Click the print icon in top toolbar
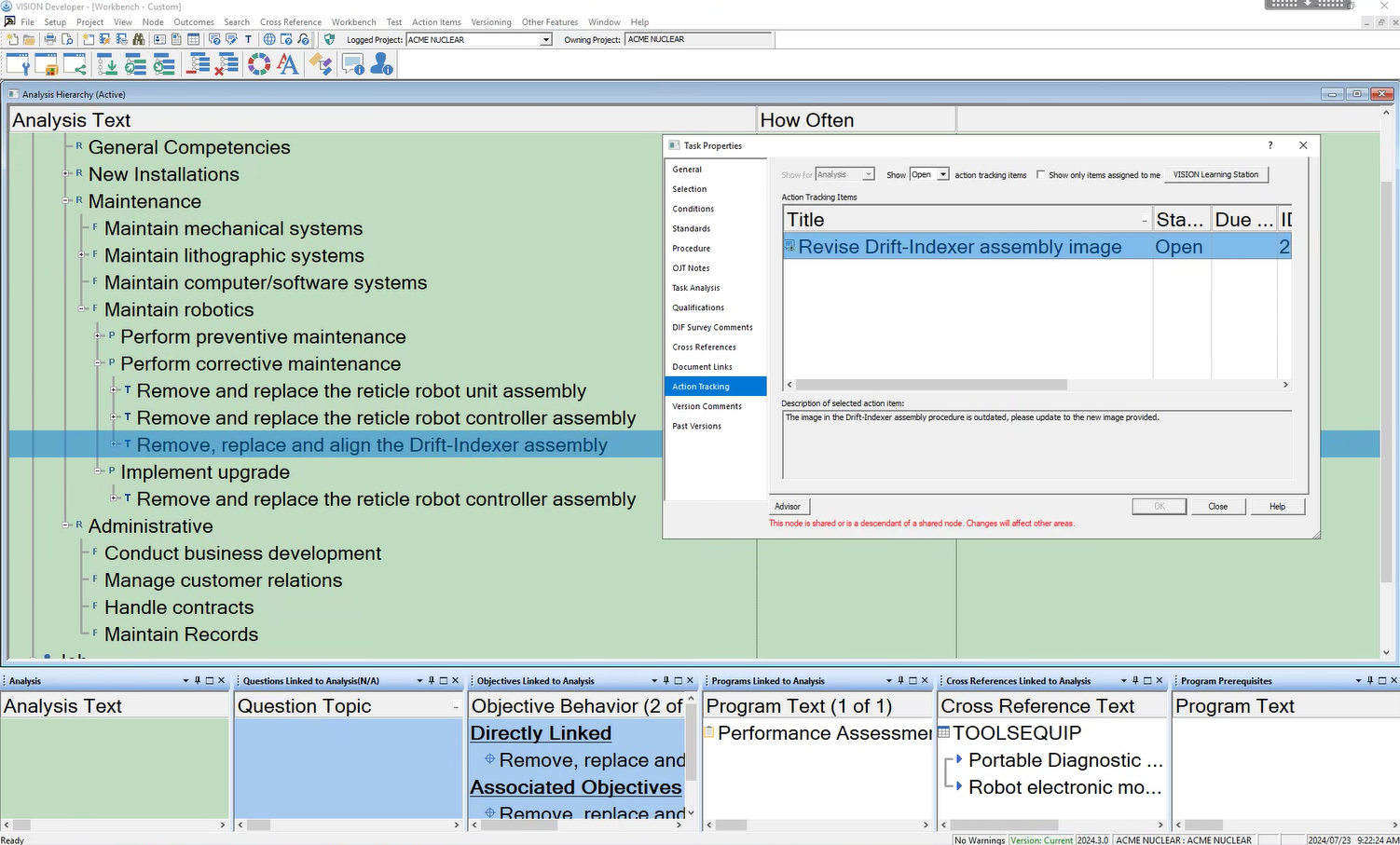Screen dimensions: 1400x845 point(49,39)
